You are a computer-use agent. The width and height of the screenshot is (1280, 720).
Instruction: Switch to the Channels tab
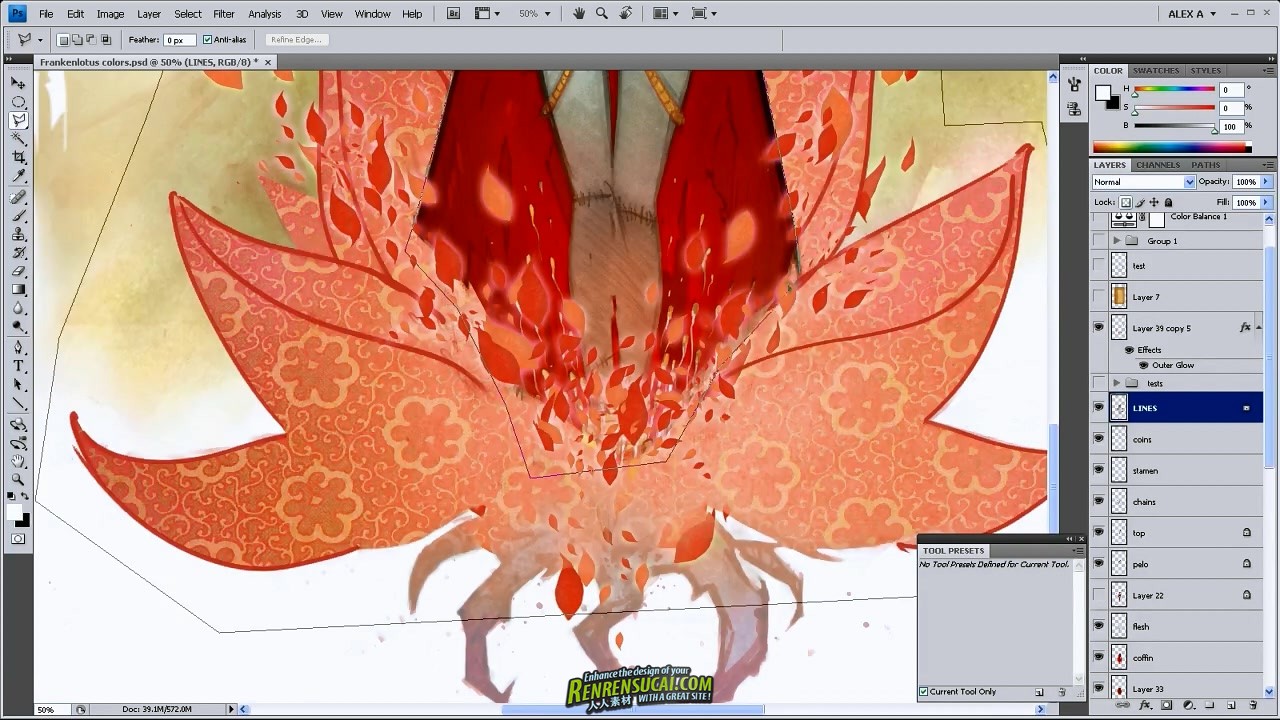pyautogui.click(x=1158, y=165)
